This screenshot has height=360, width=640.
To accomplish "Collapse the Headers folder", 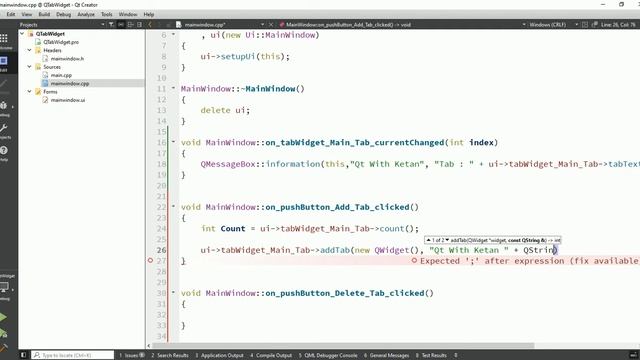I will pos(29,50).
